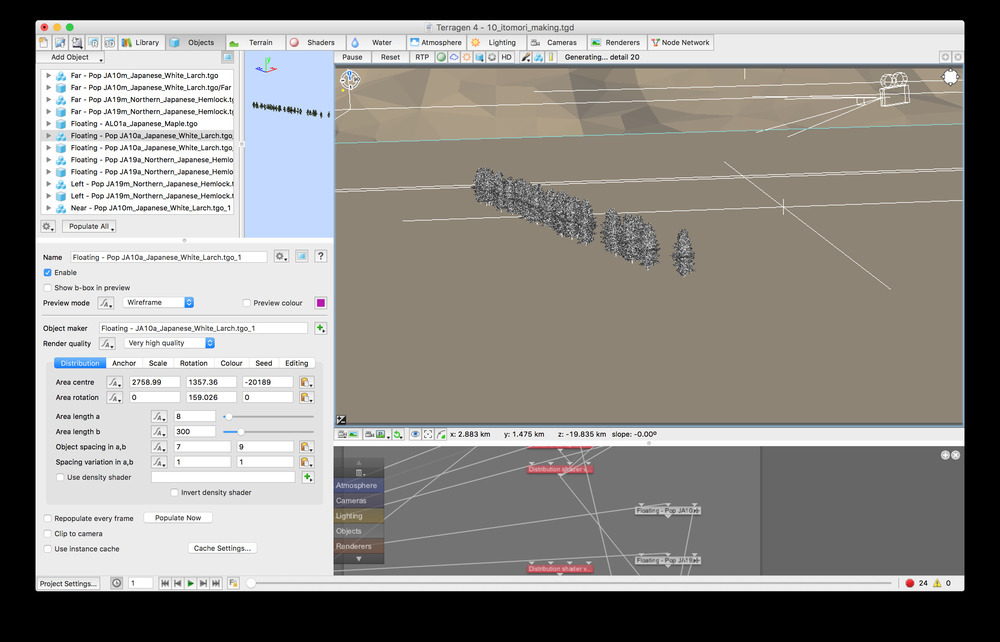Open the Render quality dropdown

[x=169, y=343]
